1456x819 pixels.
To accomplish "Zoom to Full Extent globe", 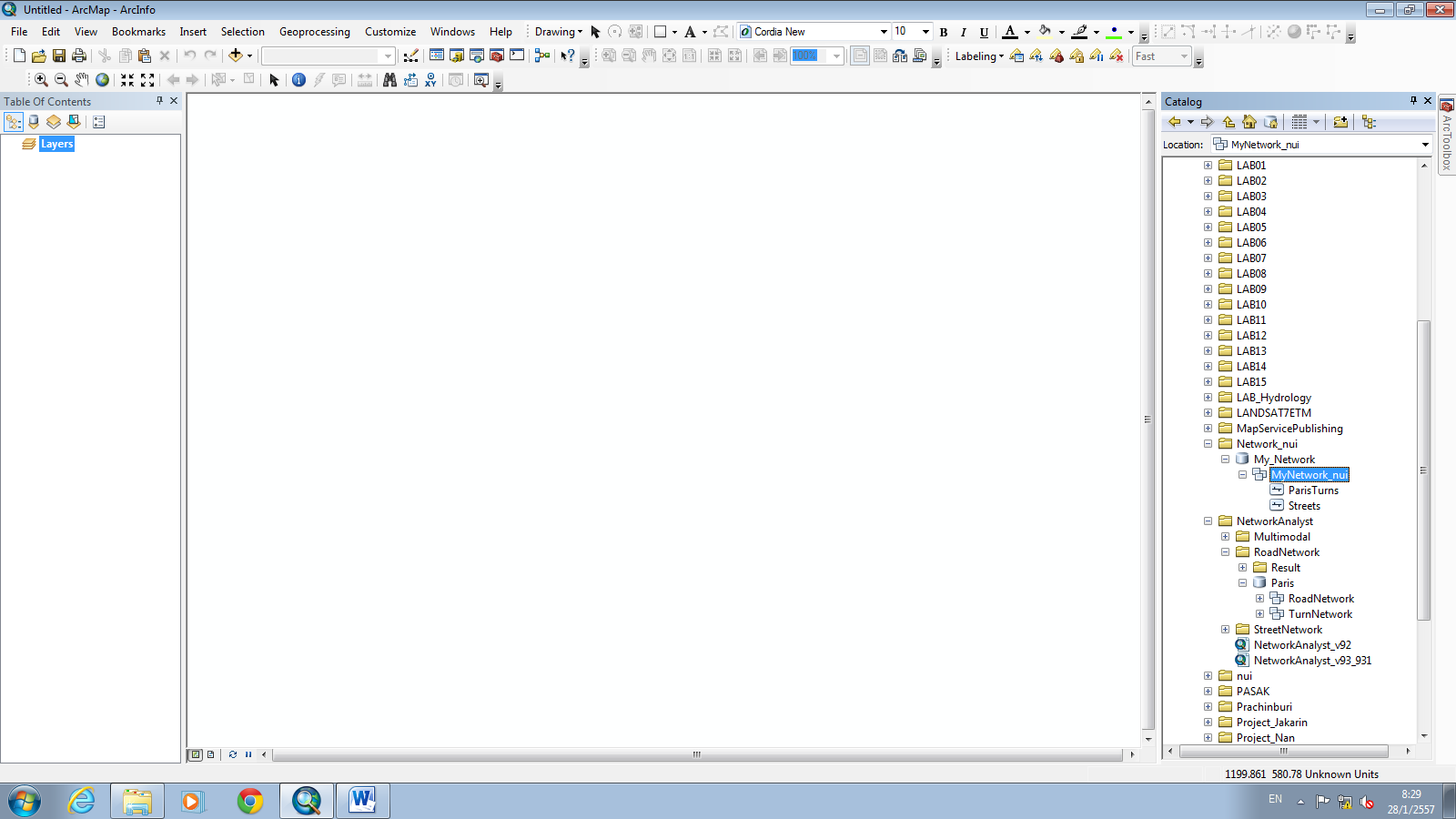I will (103, 80).
